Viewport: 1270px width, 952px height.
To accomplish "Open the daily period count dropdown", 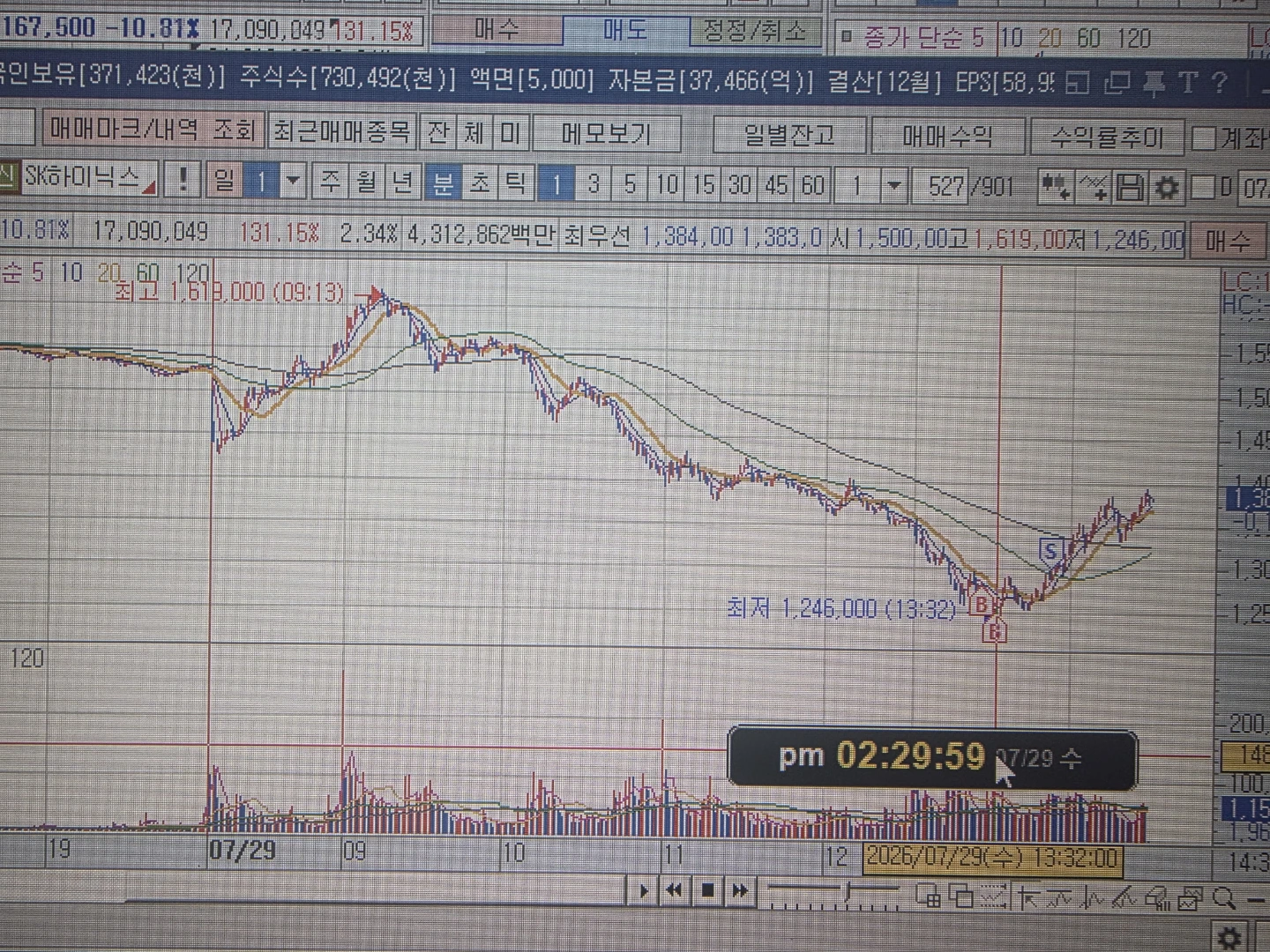I will click(292, 182).
